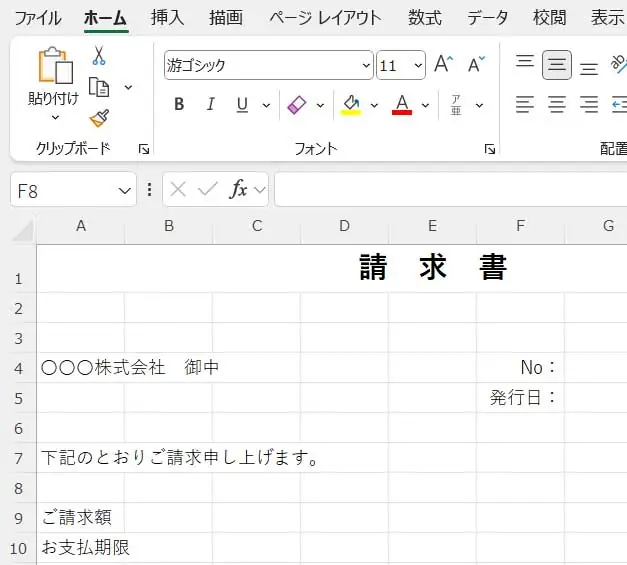Image resolution: width=627 pixels, height=565 pixels.
Task: Expand the Name Box dropdown for F8
Action: coord(125,190)
